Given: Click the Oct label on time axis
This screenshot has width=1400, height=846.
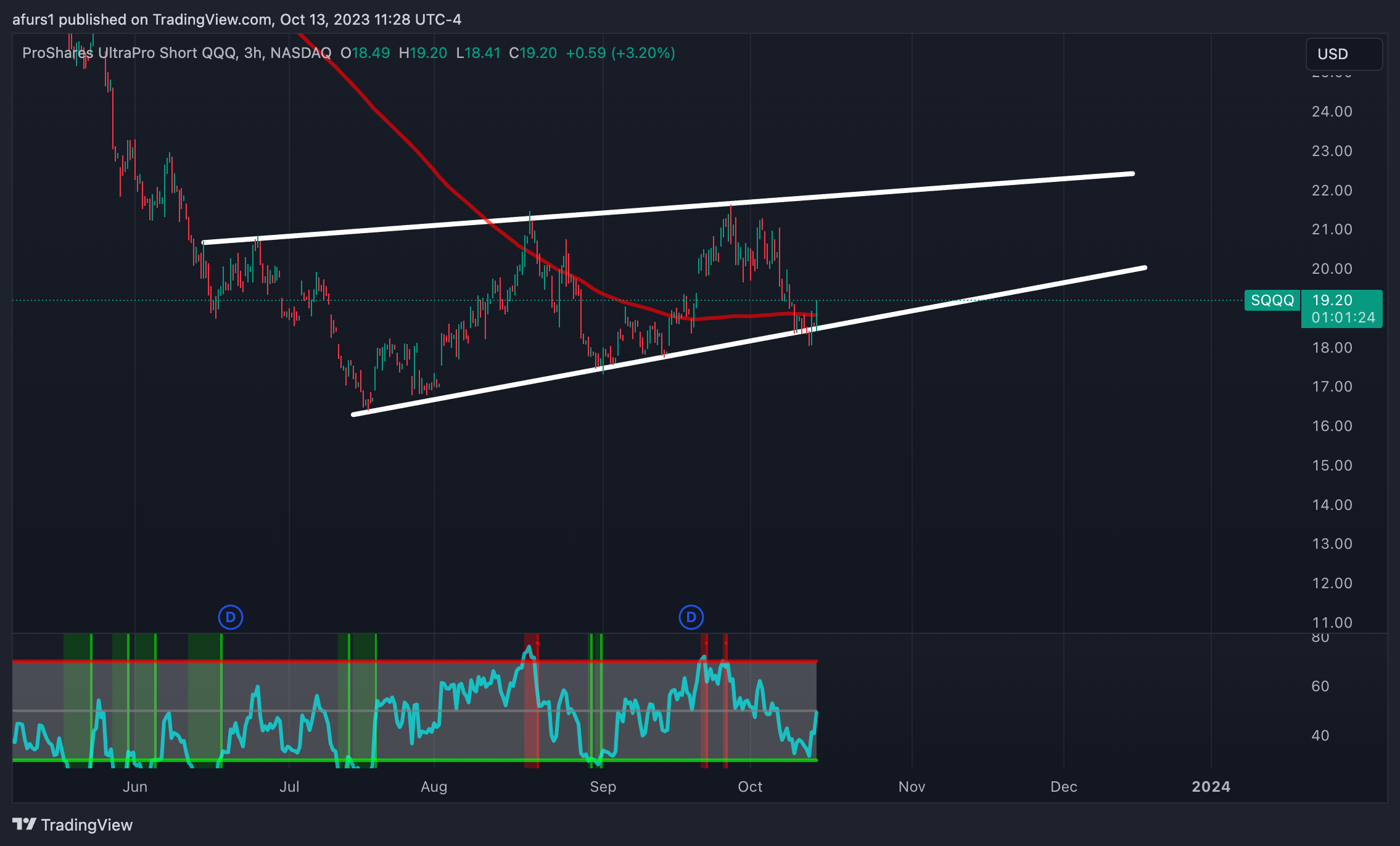Looking at the screenshot, I should (x=751, y=787).
